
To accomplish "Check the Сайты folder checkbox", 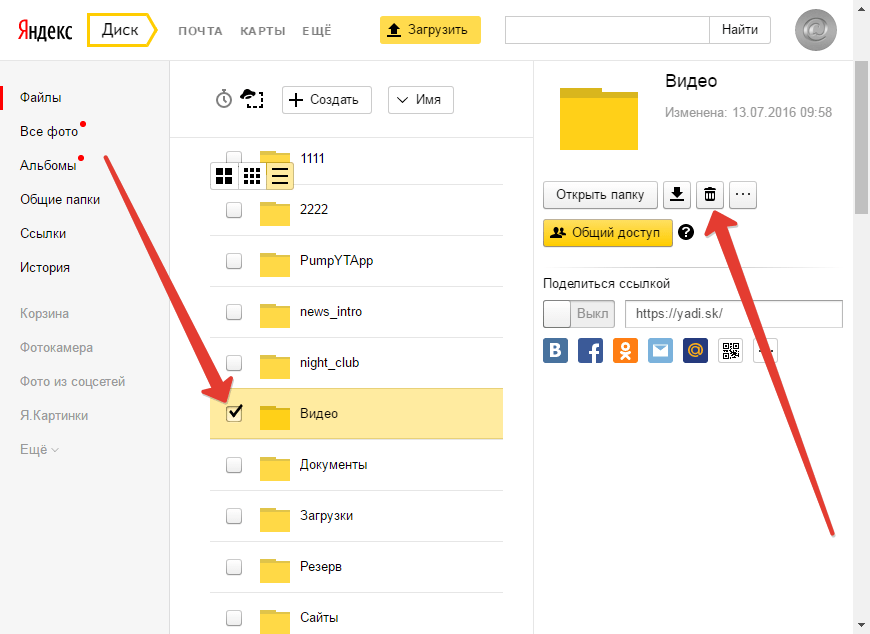I will tap(234, 618).
